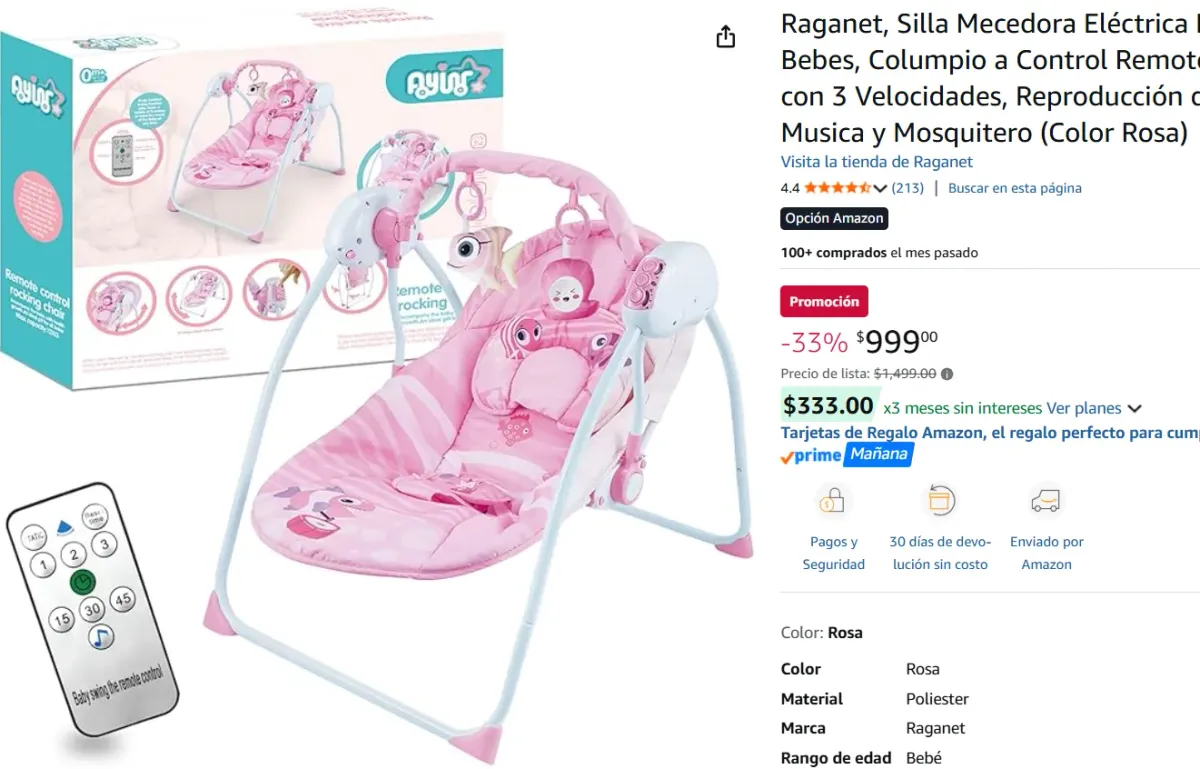Click Buscar en esta página

[x=1014, y=187]
